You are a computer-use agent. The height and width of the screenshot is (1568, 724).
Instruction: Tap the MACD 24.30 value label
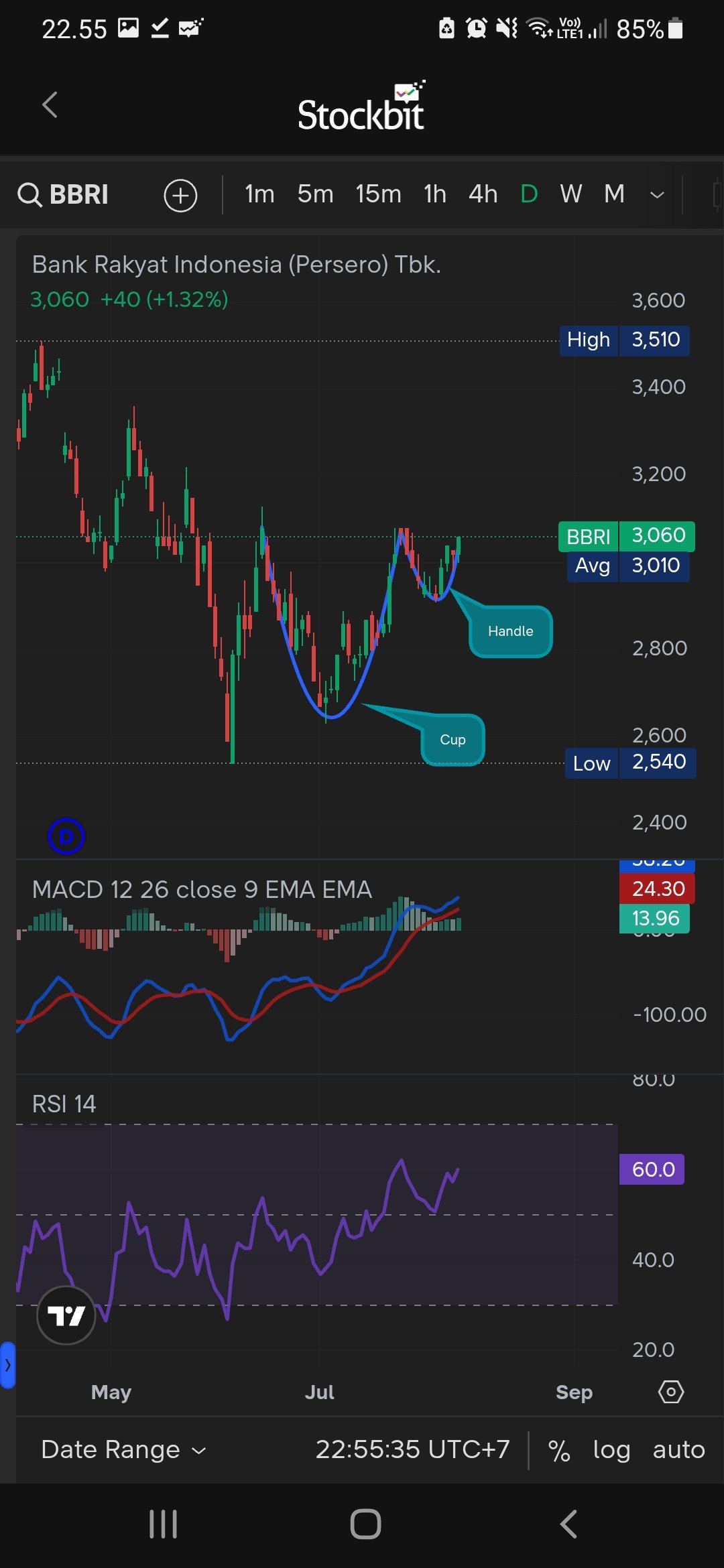[658, 889]
